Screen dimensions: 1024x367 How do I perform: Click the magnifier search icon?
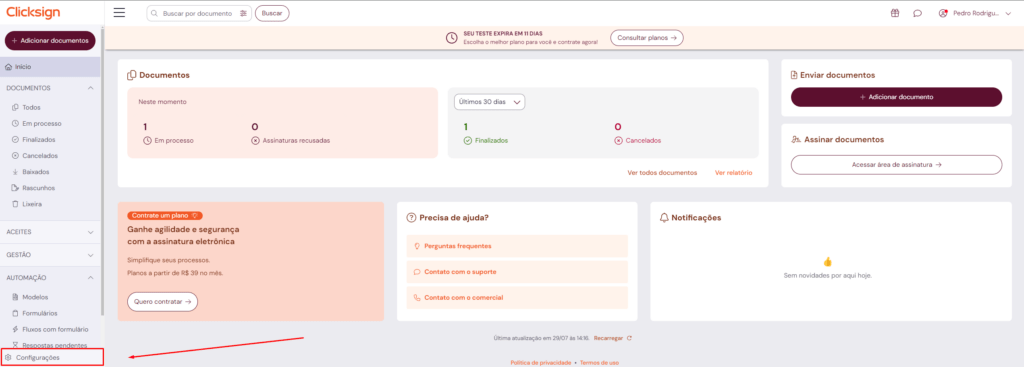(x=154, y=13)
